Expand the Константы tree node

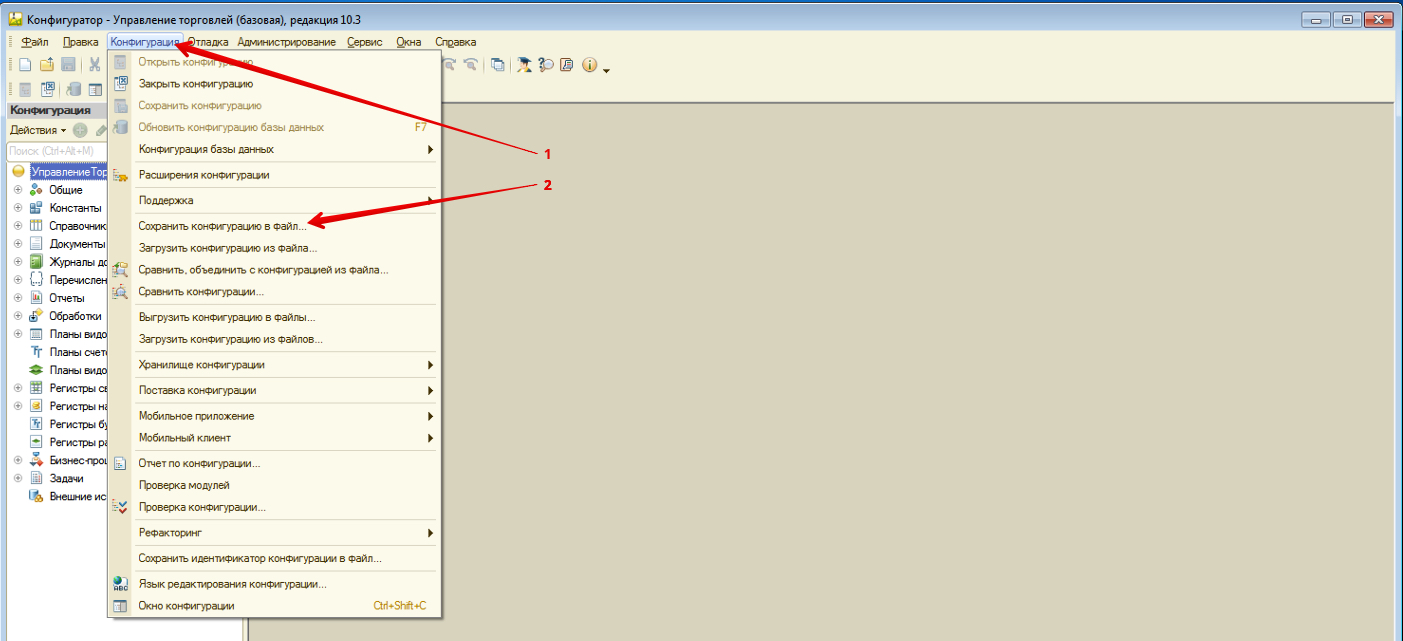pos(18,208)
